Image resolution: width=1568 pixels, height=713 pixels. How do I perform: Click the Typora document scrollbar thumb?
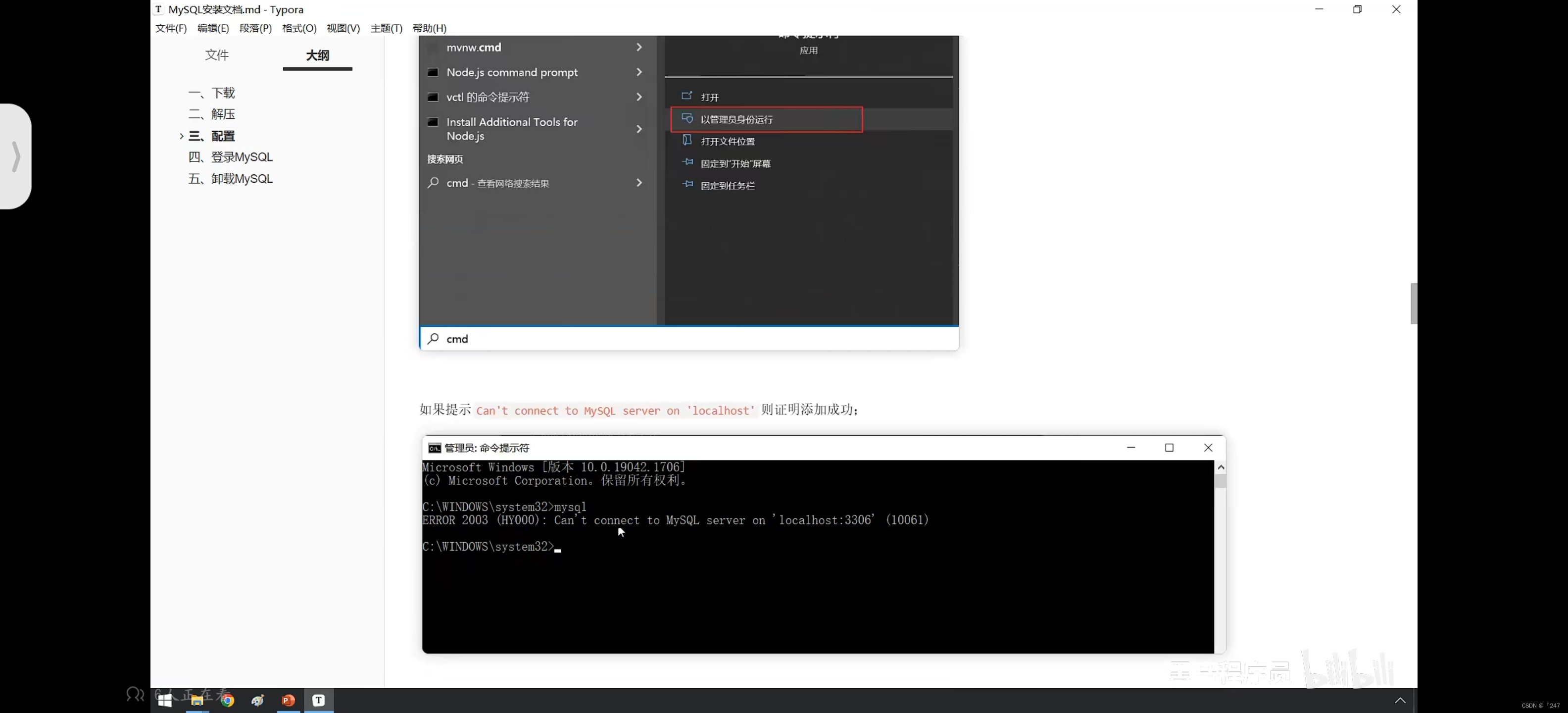tap(1414, 303)
